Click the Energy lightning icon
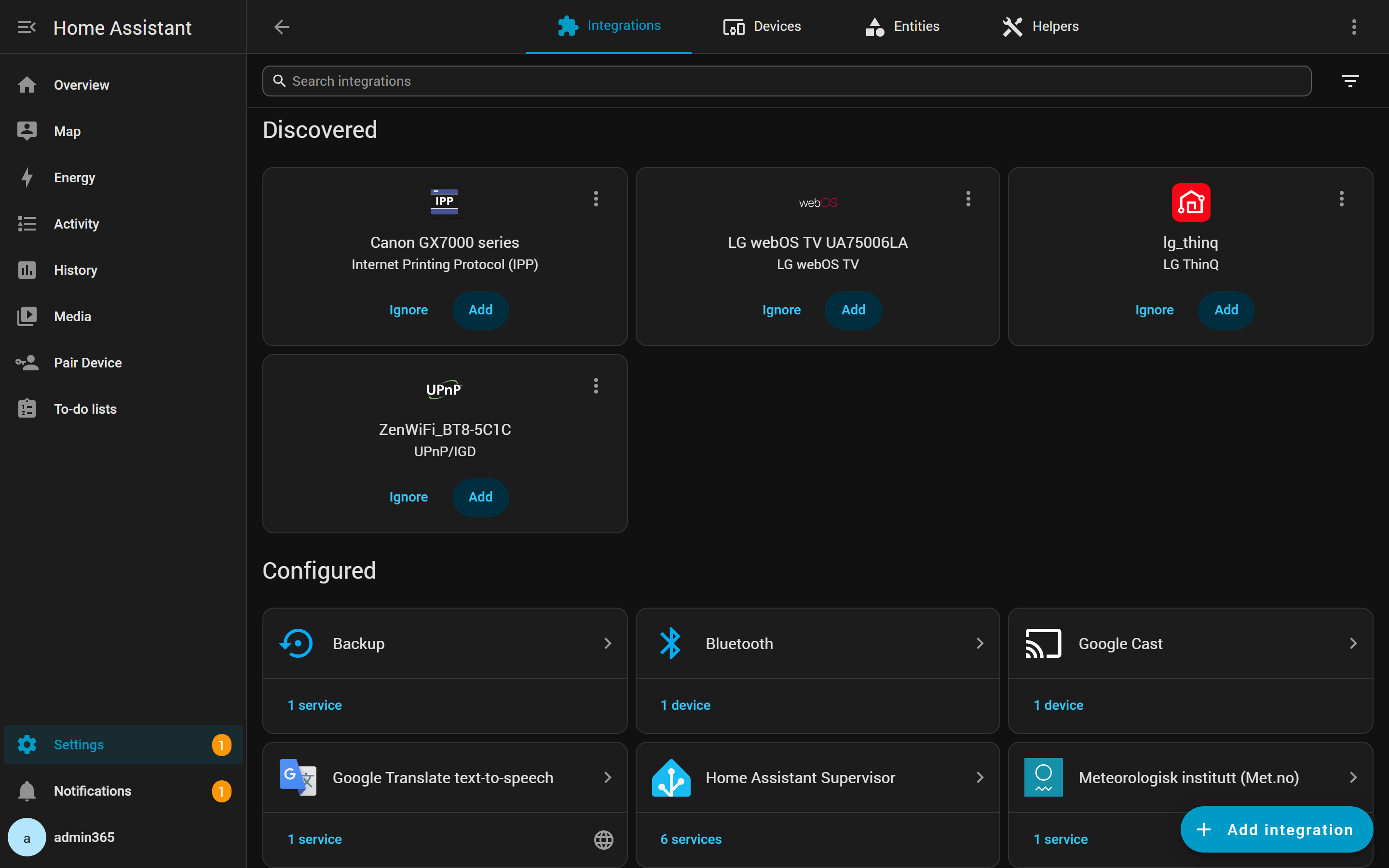1389x868 pixels. pyautogui.click(x=27, y=177)
